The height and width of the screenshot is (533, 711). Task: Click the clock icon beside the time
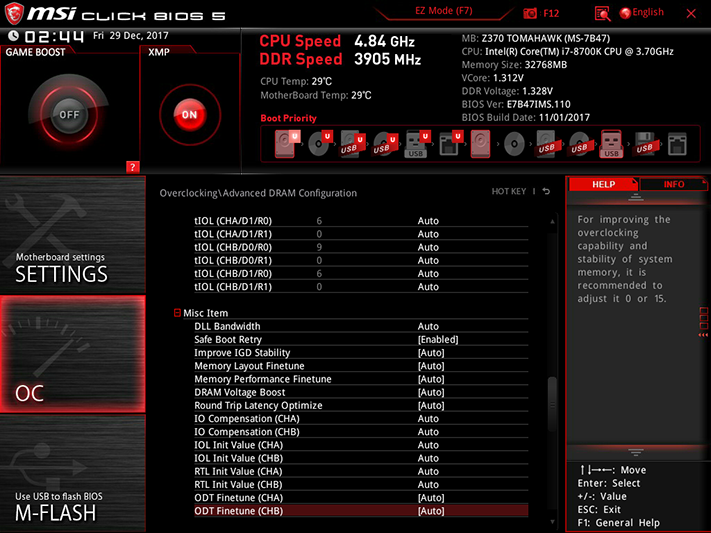(13, 36)
